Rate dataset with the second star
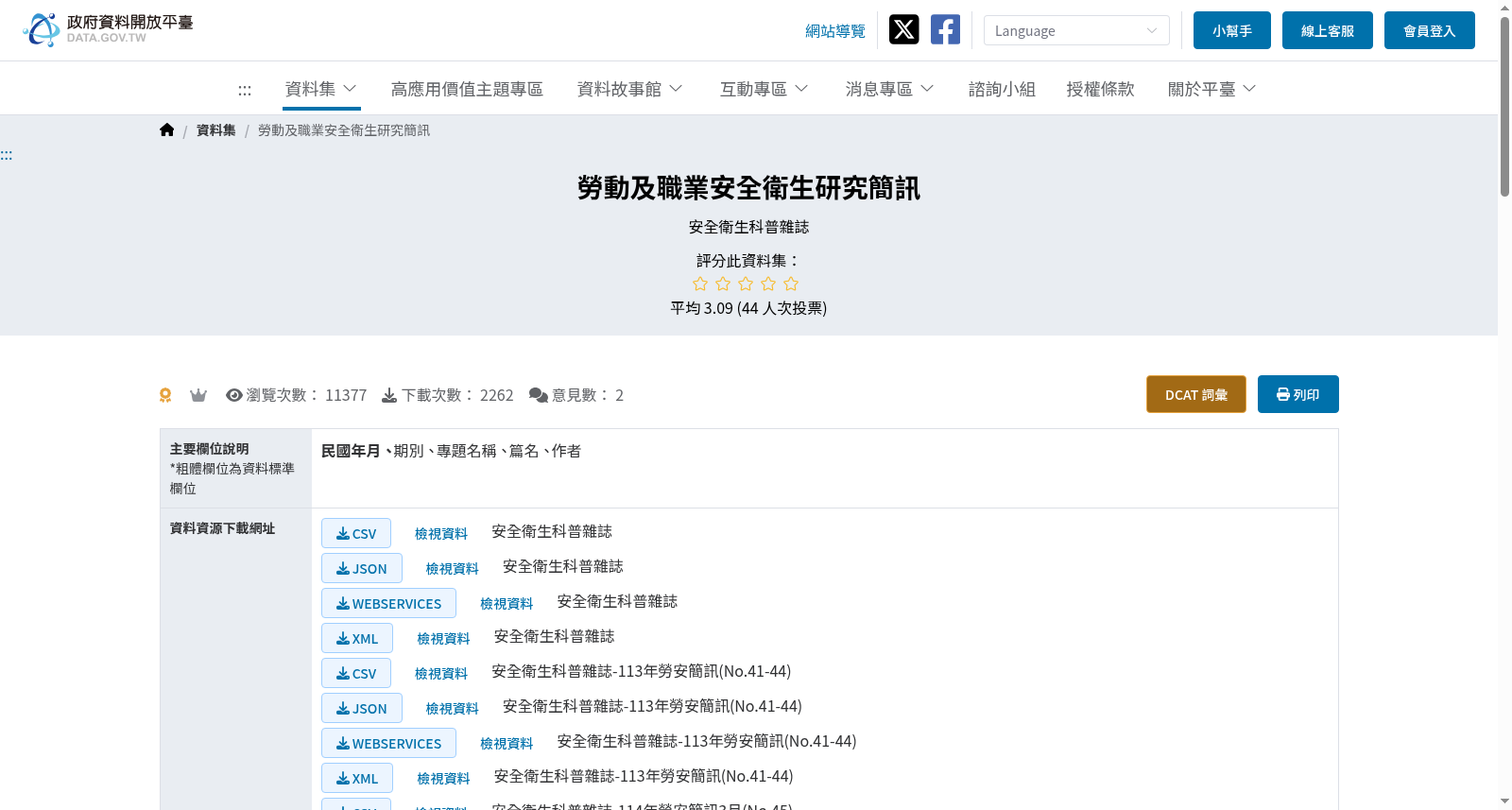Viewport: 1512px width, 810px height. pos(723,284)
